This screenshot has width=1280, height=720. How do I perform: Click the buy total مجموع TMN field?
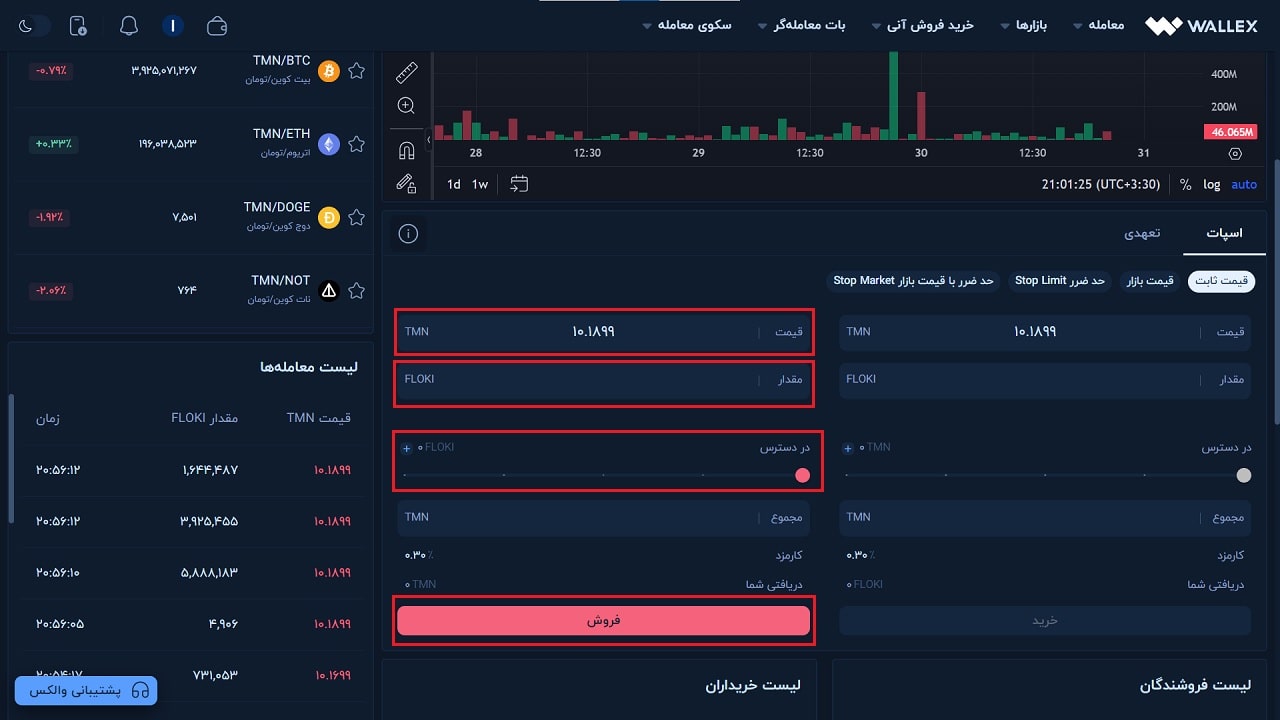(1045, 518)
